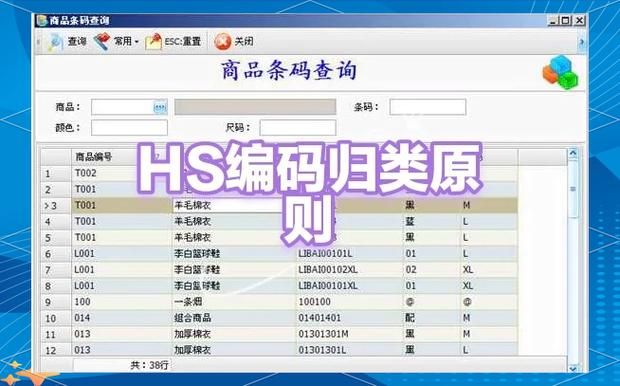
Task: Click the colored cubes logo icon
Action: click(x=560, y=72)
